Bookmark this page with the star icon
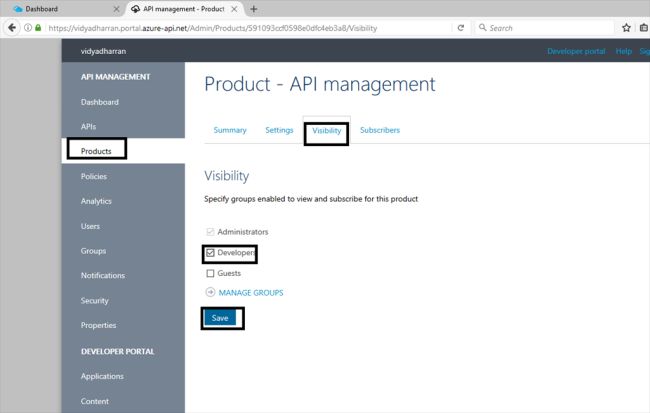Image resolution: width=650 pixels, height=413 pixels. coord(626,28)
